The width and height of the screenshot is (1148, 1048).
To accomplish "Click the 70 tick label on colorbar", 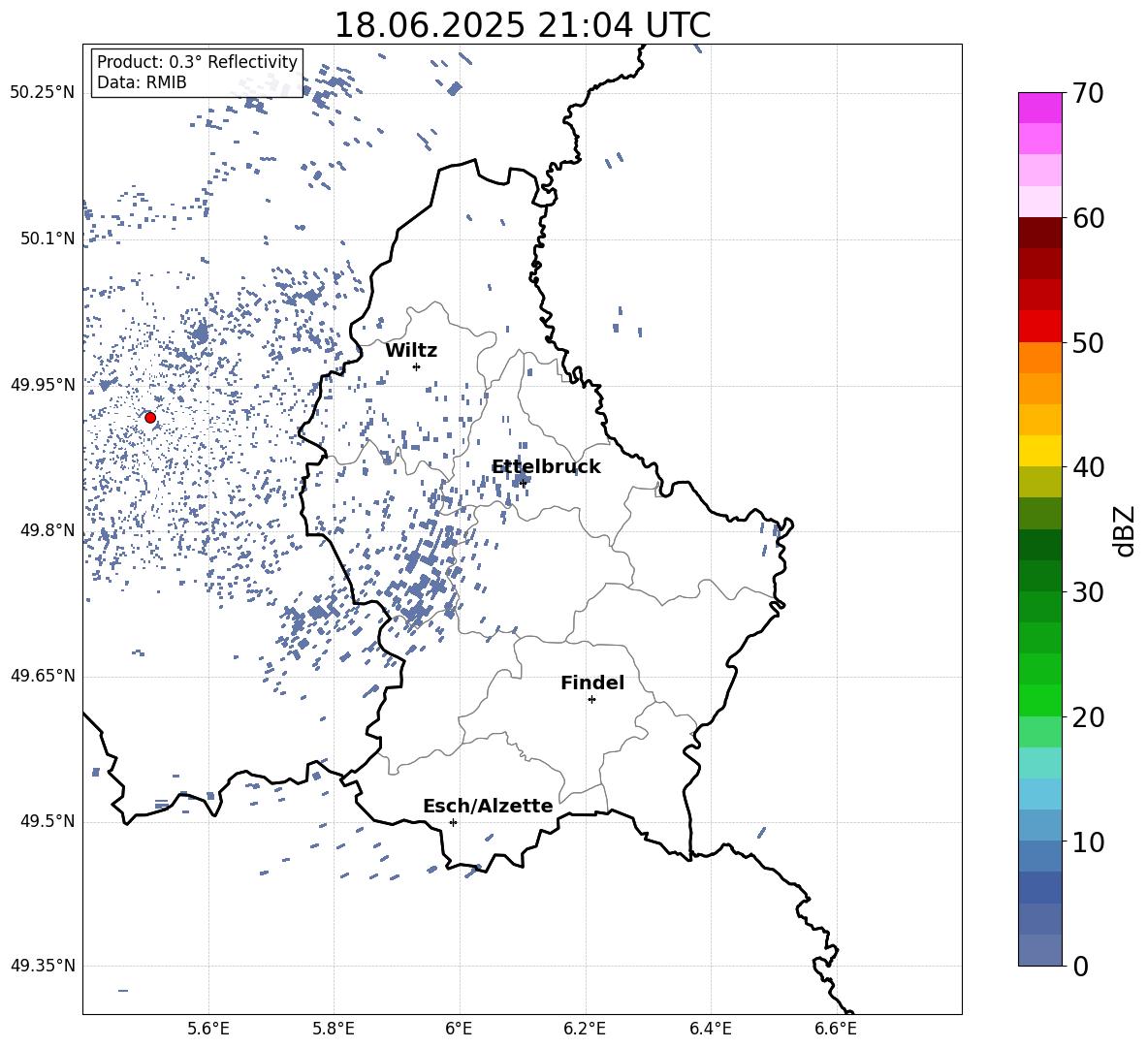I will point(1088,94).
